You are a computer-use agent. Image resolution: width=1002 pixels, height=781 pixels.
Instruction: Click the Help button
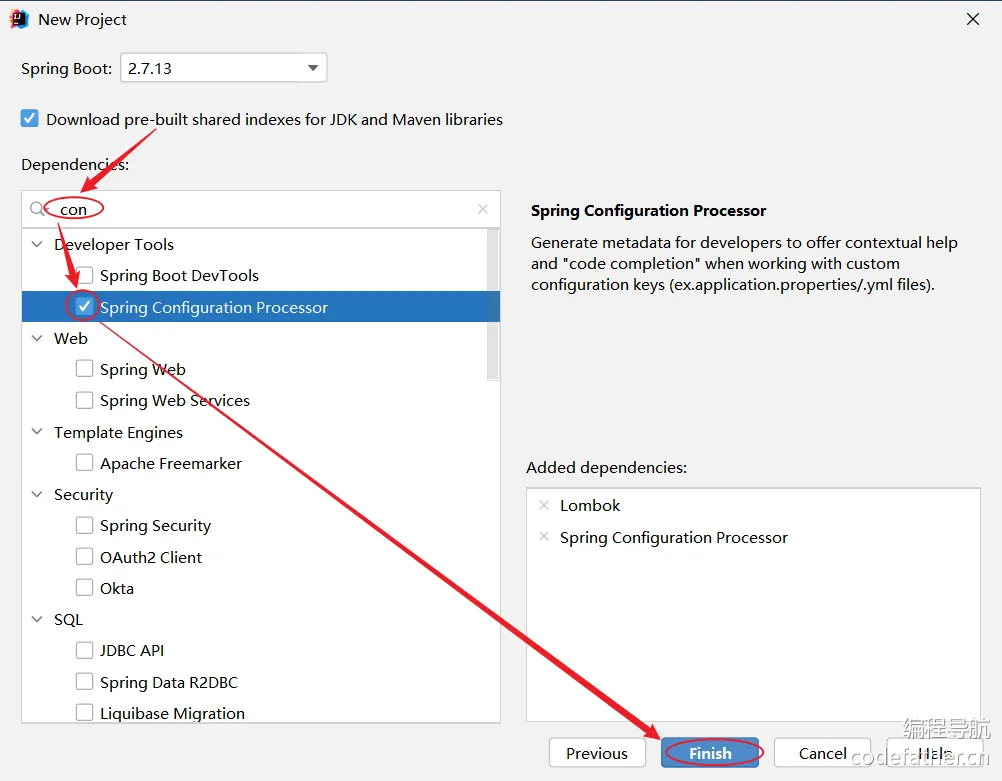(x=935, y=753)
